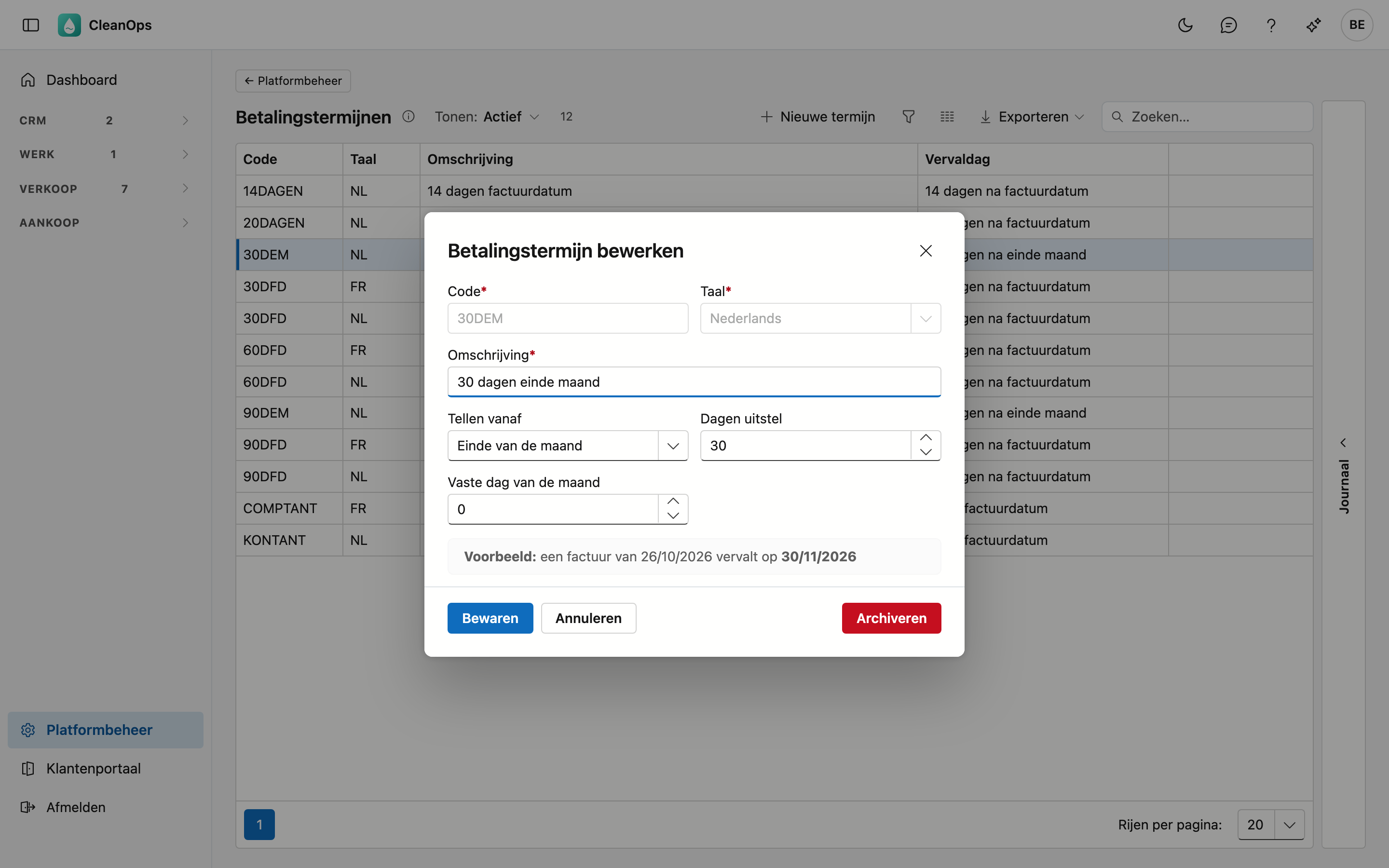Sort by the Code column header
Screen dimensions: 1389x868
[x=289, y=159]
